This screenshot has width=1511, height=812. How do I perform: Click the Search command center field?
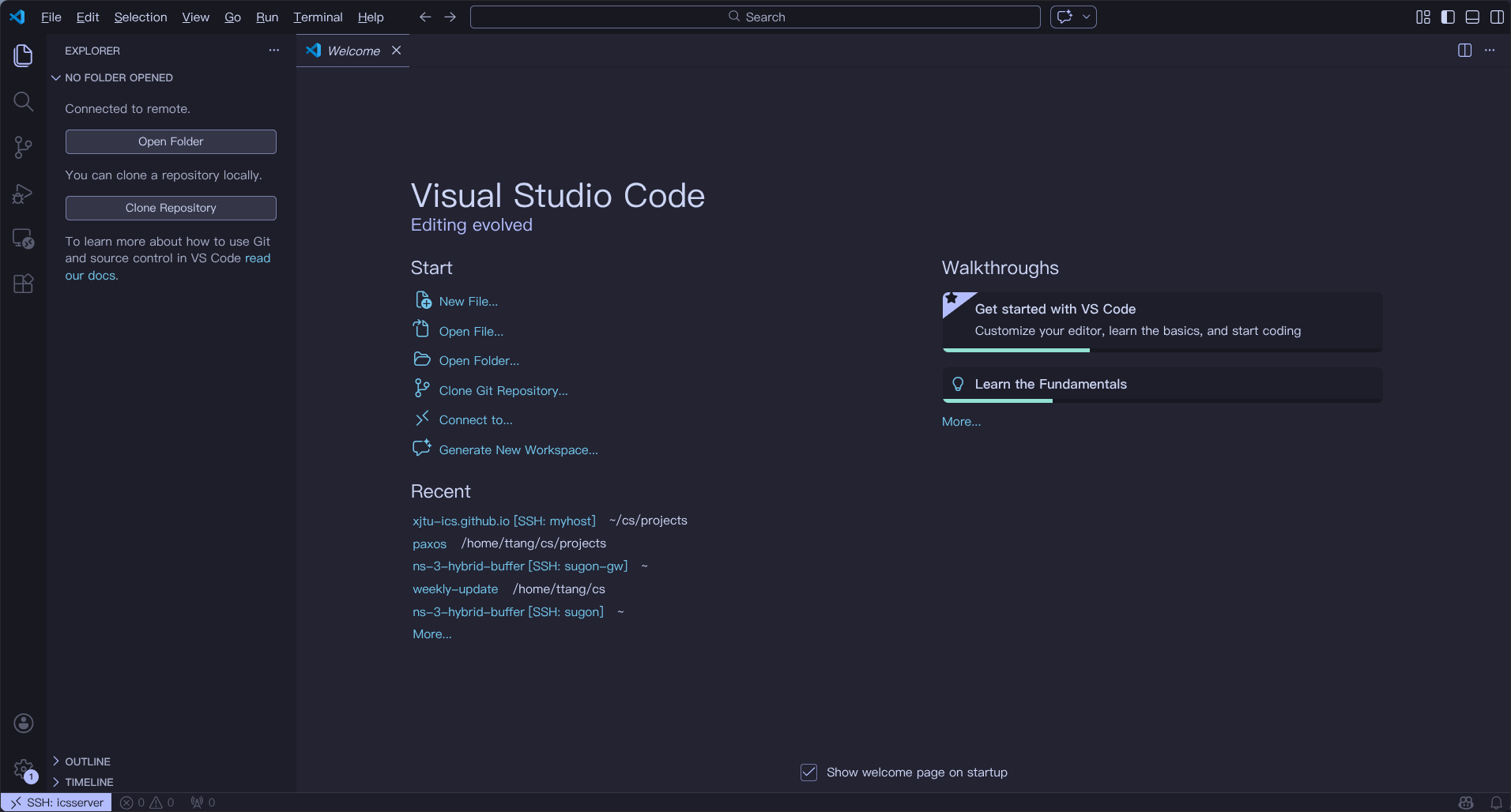pos(755,17)
